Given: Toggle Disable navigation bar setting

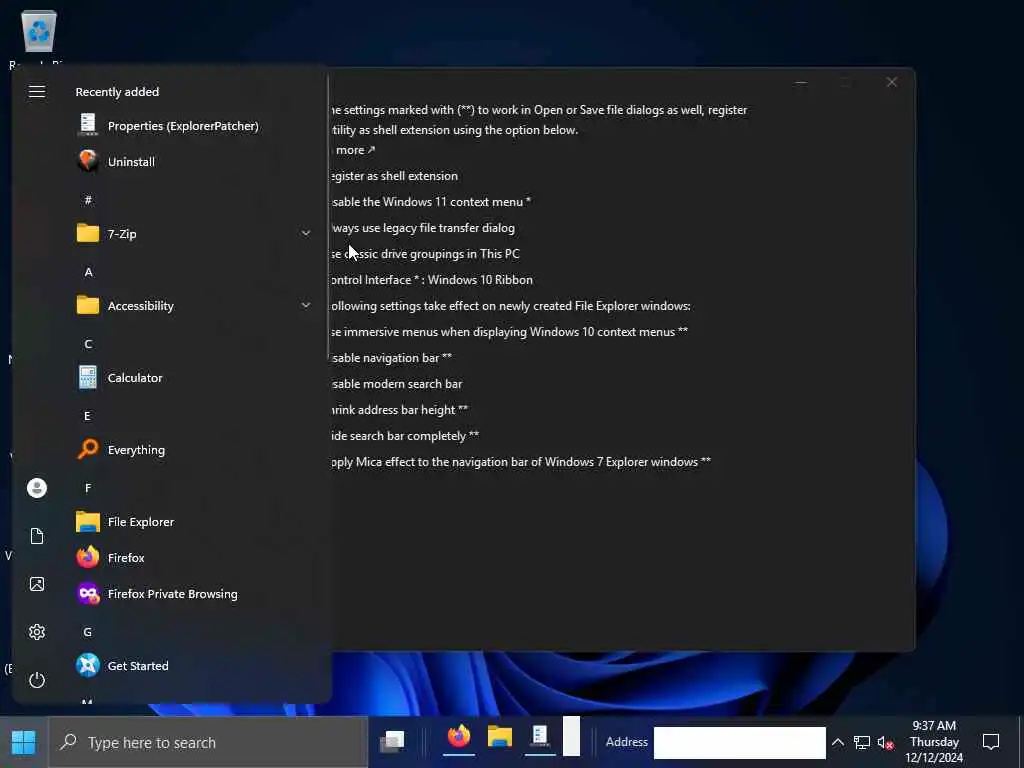Looking at the screenshot, I should [391, 357].
